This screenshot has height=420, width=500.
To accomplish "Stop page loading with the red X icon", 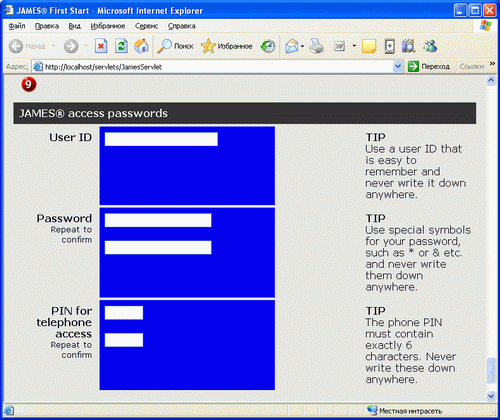I will (x=101, y=46).
